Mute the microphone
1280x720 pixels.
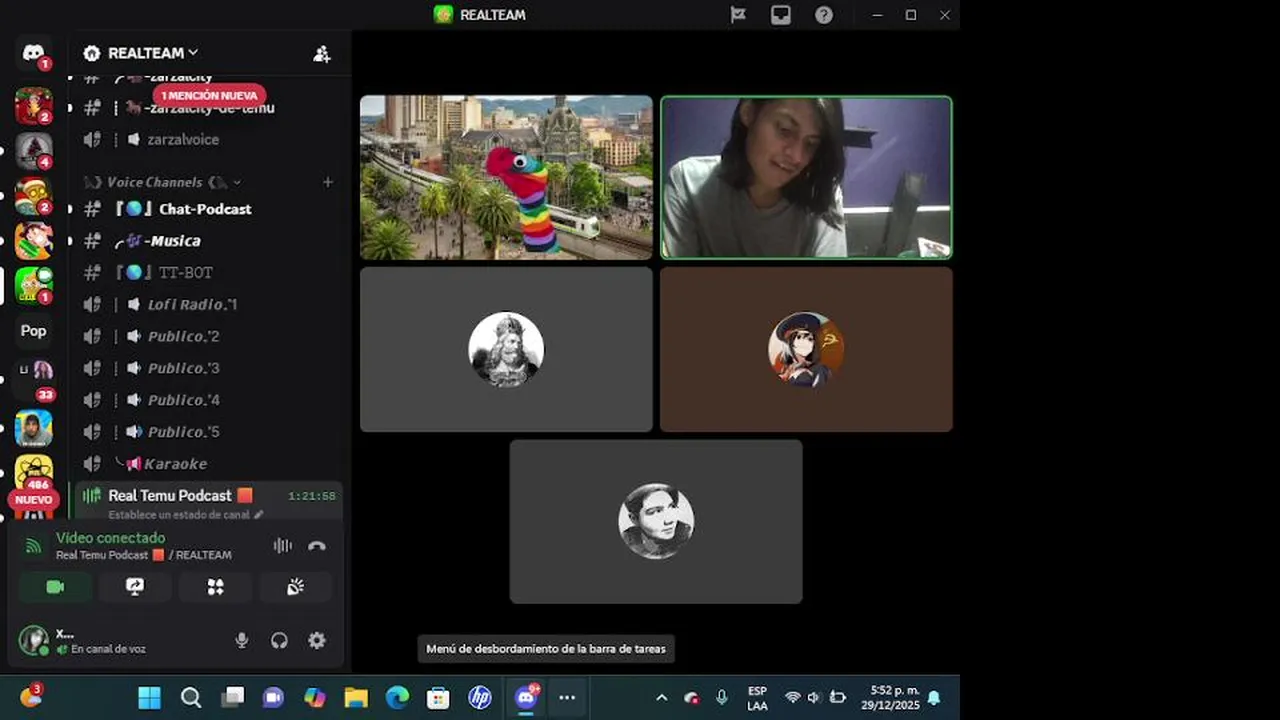[241, 641]
